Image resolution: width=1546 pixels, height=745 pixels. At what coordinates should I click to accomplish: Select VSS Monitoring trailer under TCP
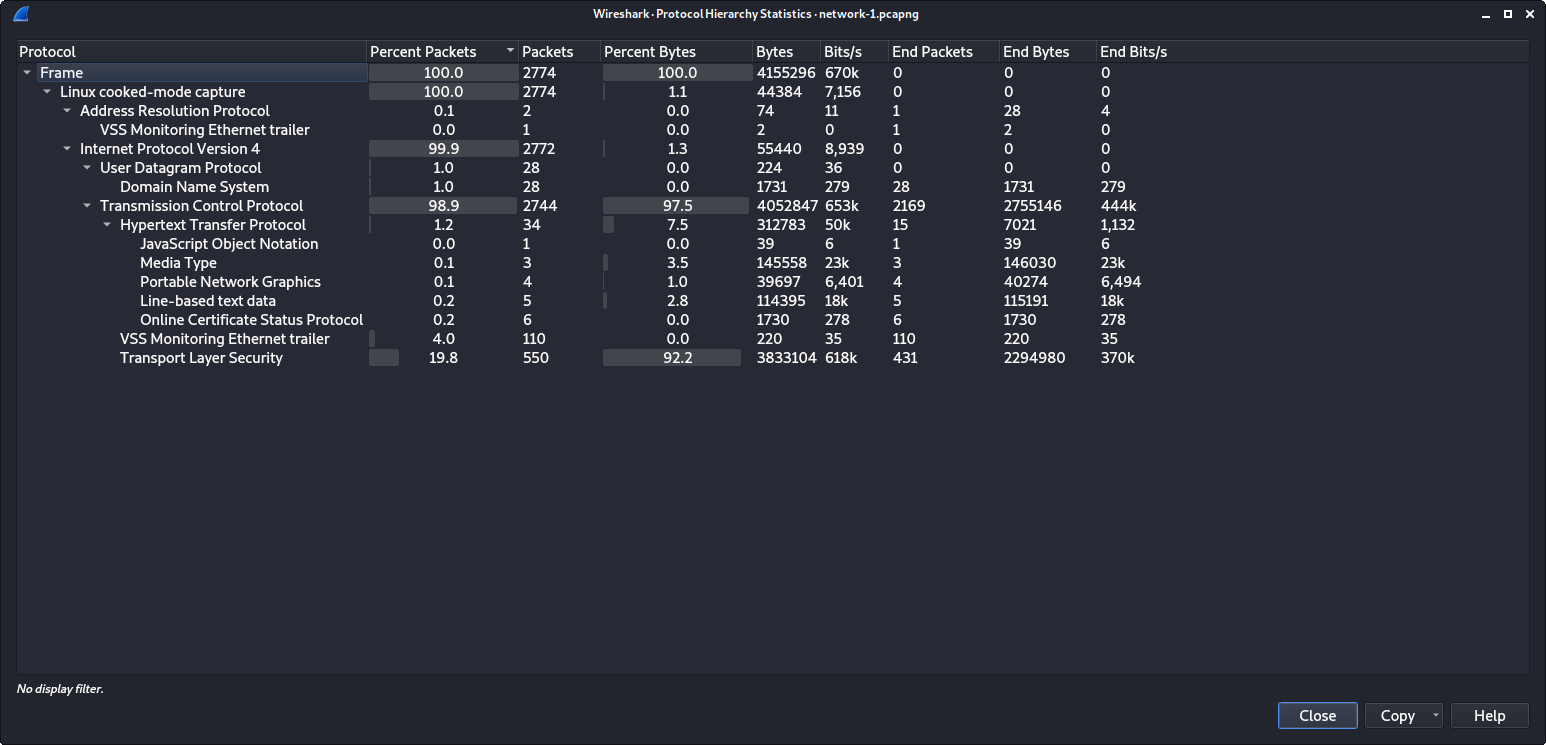[772, 339]
